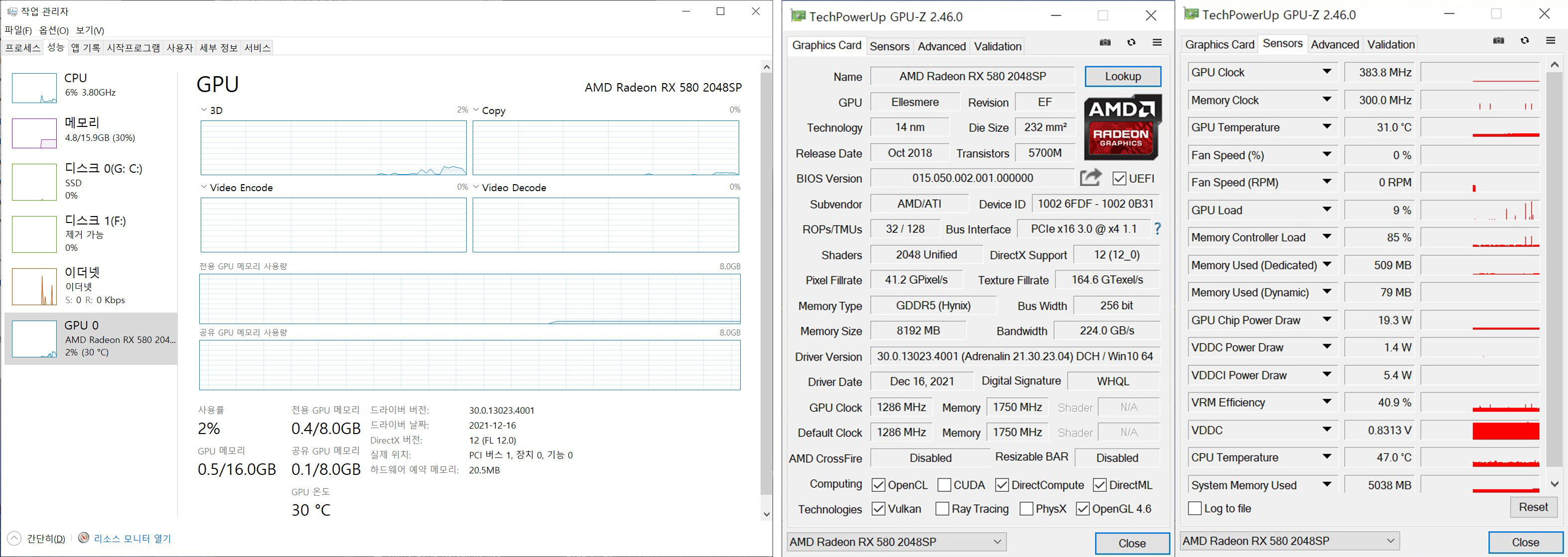Open the GPU Temperature sensor dropdown arrow
This screenshot has width=1568, height=557.
click(x=1327, y=127)
